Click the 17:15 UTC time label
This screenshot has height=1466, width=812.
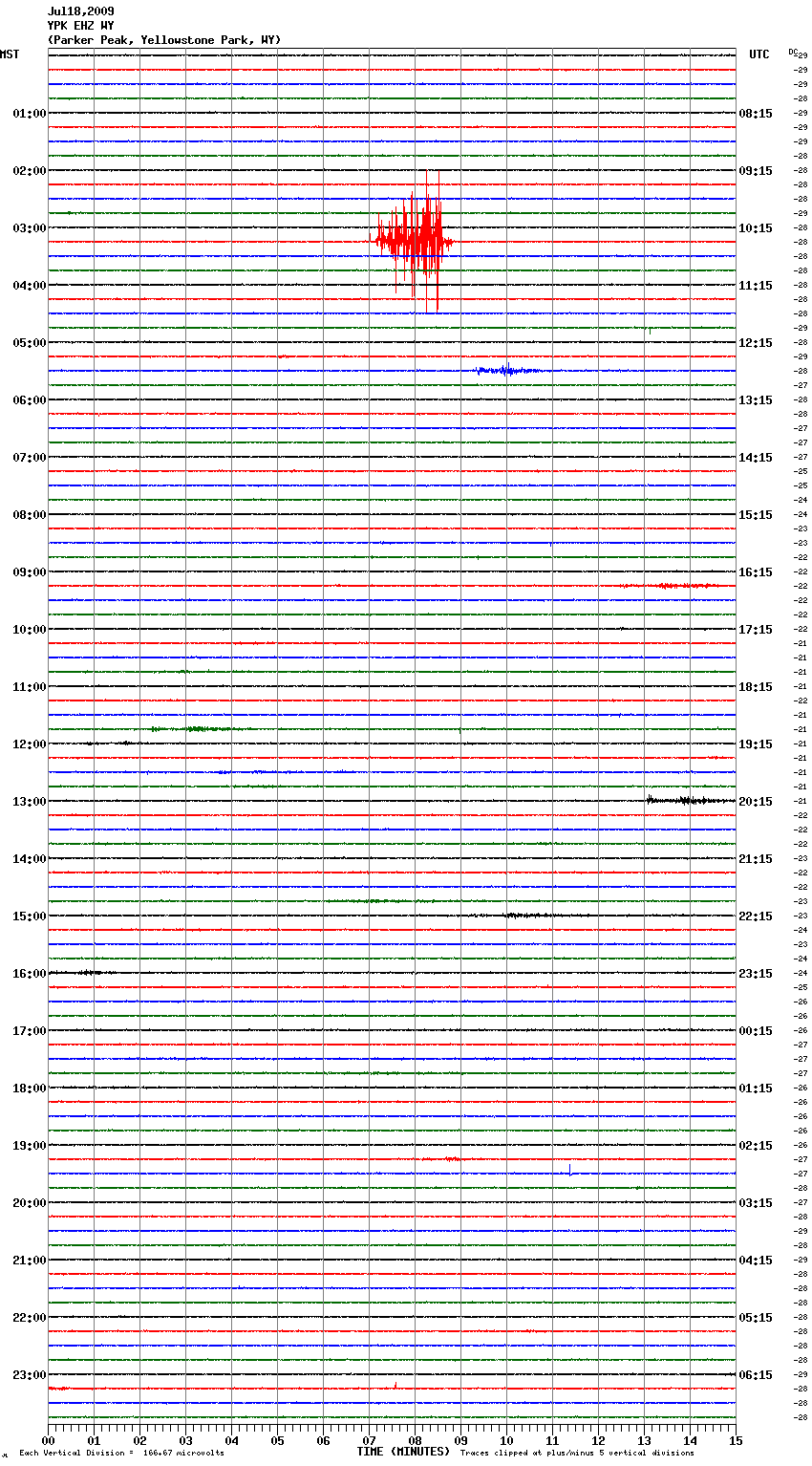click(x=756, y=630)
